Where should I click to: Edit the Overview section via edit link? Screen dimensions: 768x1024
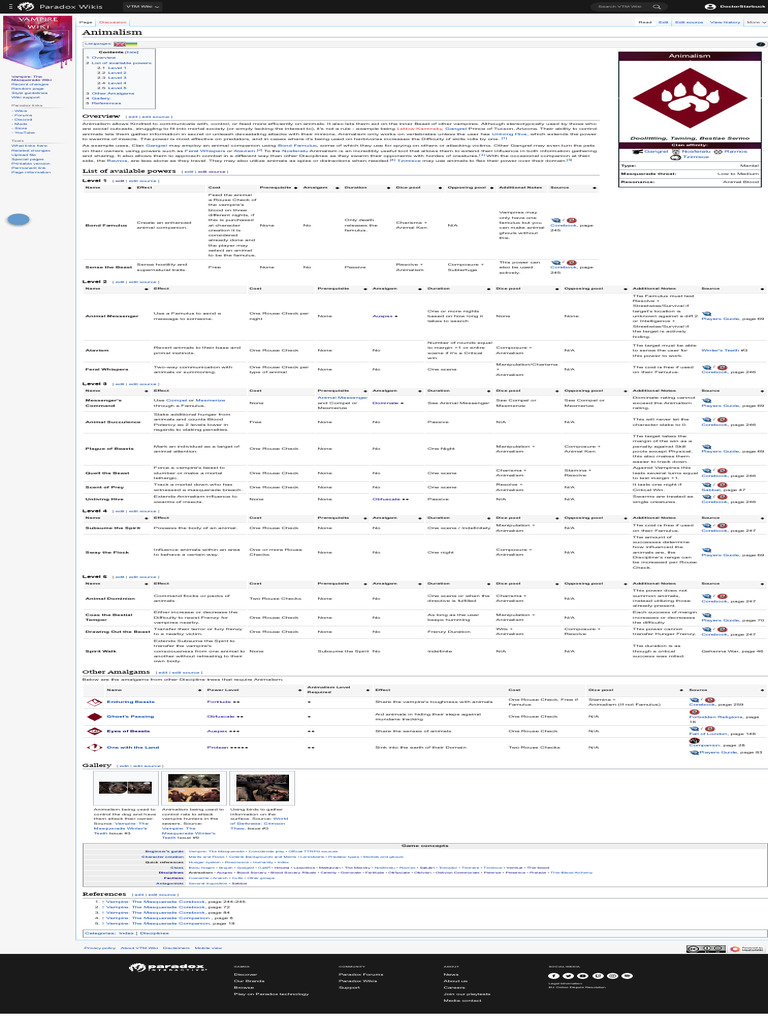point(133,117)
